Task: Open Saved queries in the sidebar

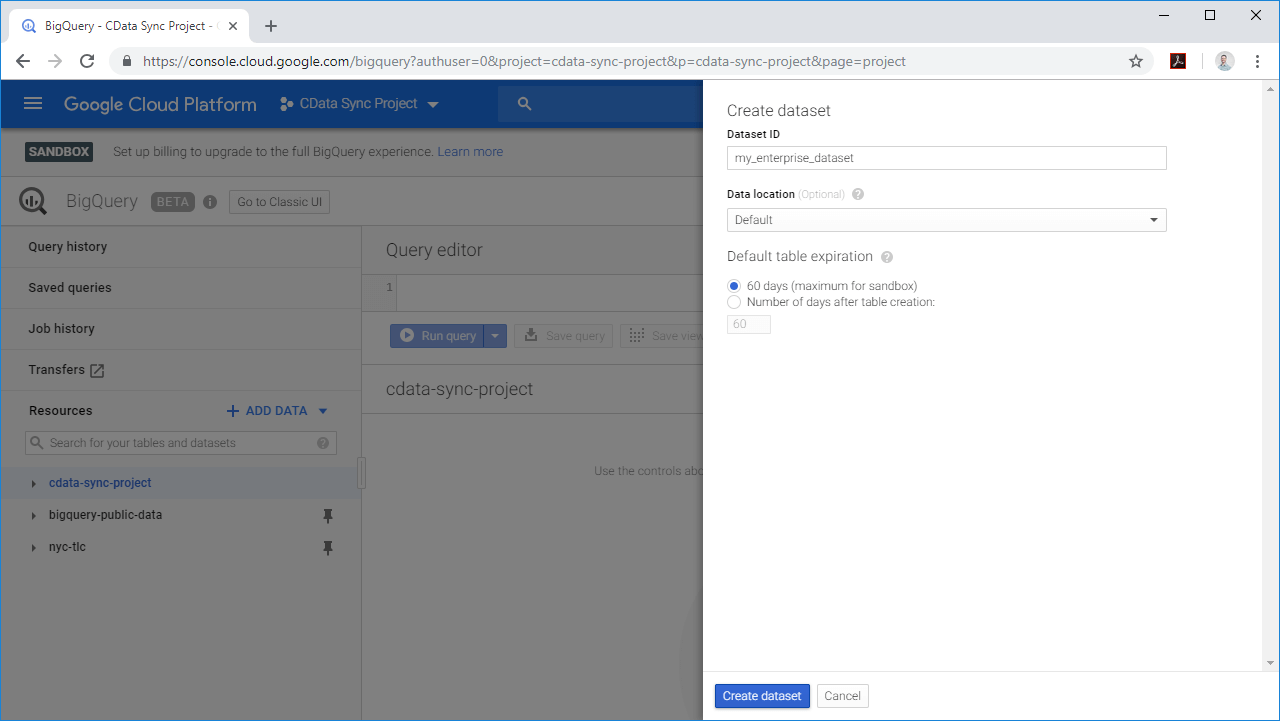Action: pos(70,288)
